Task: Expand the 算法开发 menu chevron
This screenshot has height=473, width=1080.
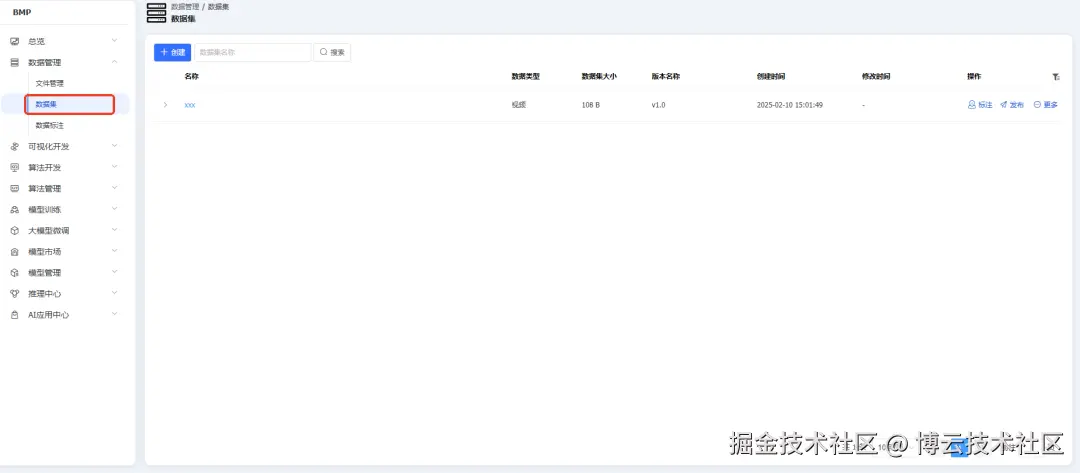Action: coord(114,167)
